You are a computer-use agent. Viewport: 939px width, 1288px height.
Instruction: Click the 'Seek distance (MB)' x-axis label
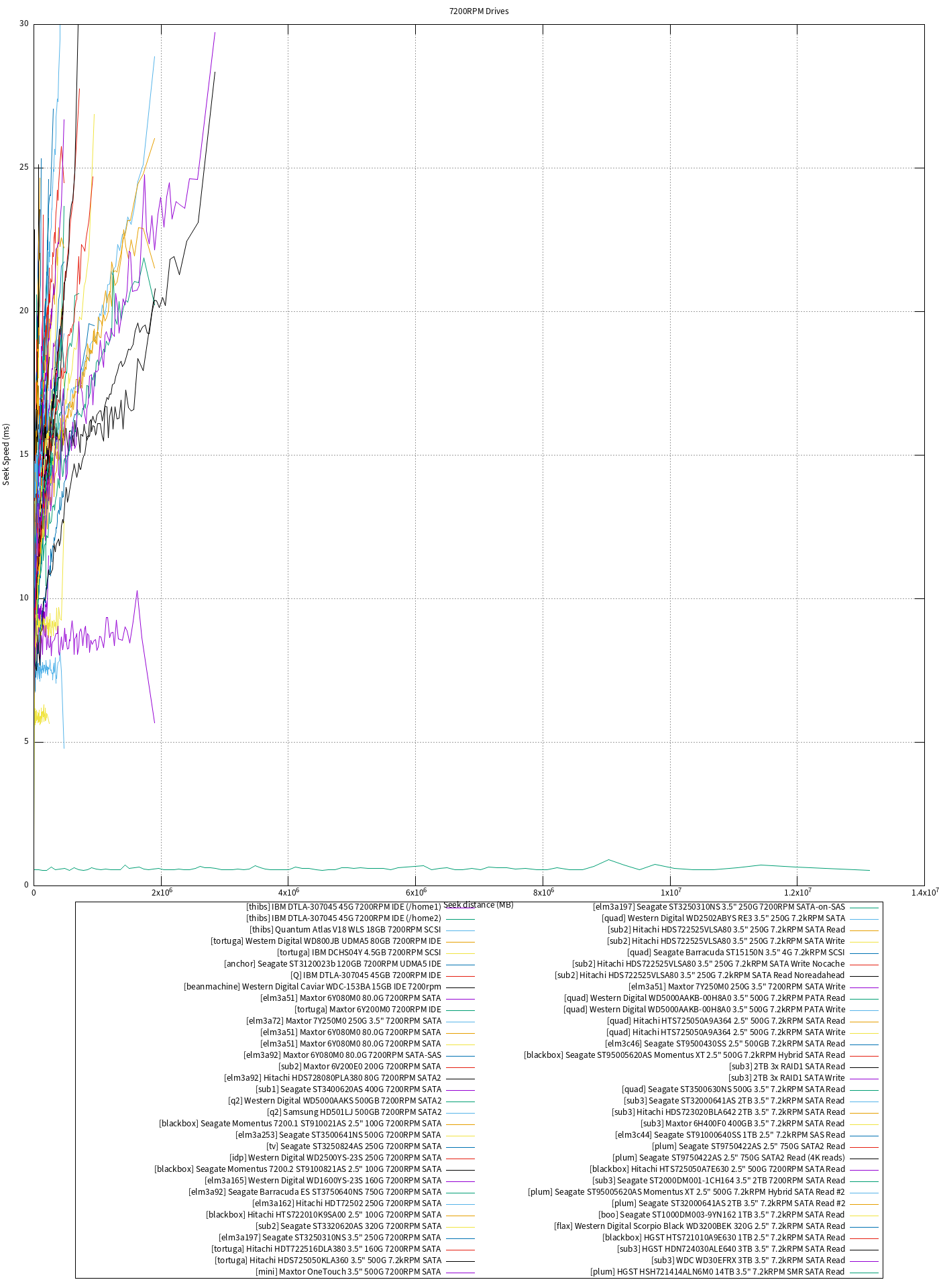[x=478, y=904]
